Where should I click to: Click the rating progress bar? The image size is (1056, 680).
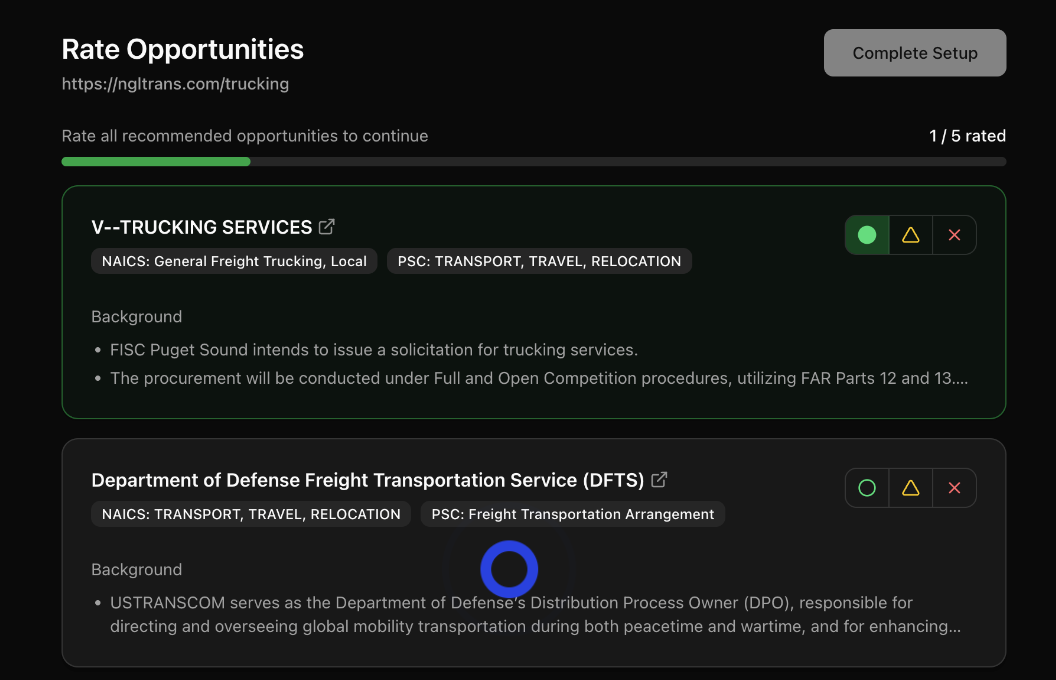[533, 162]
